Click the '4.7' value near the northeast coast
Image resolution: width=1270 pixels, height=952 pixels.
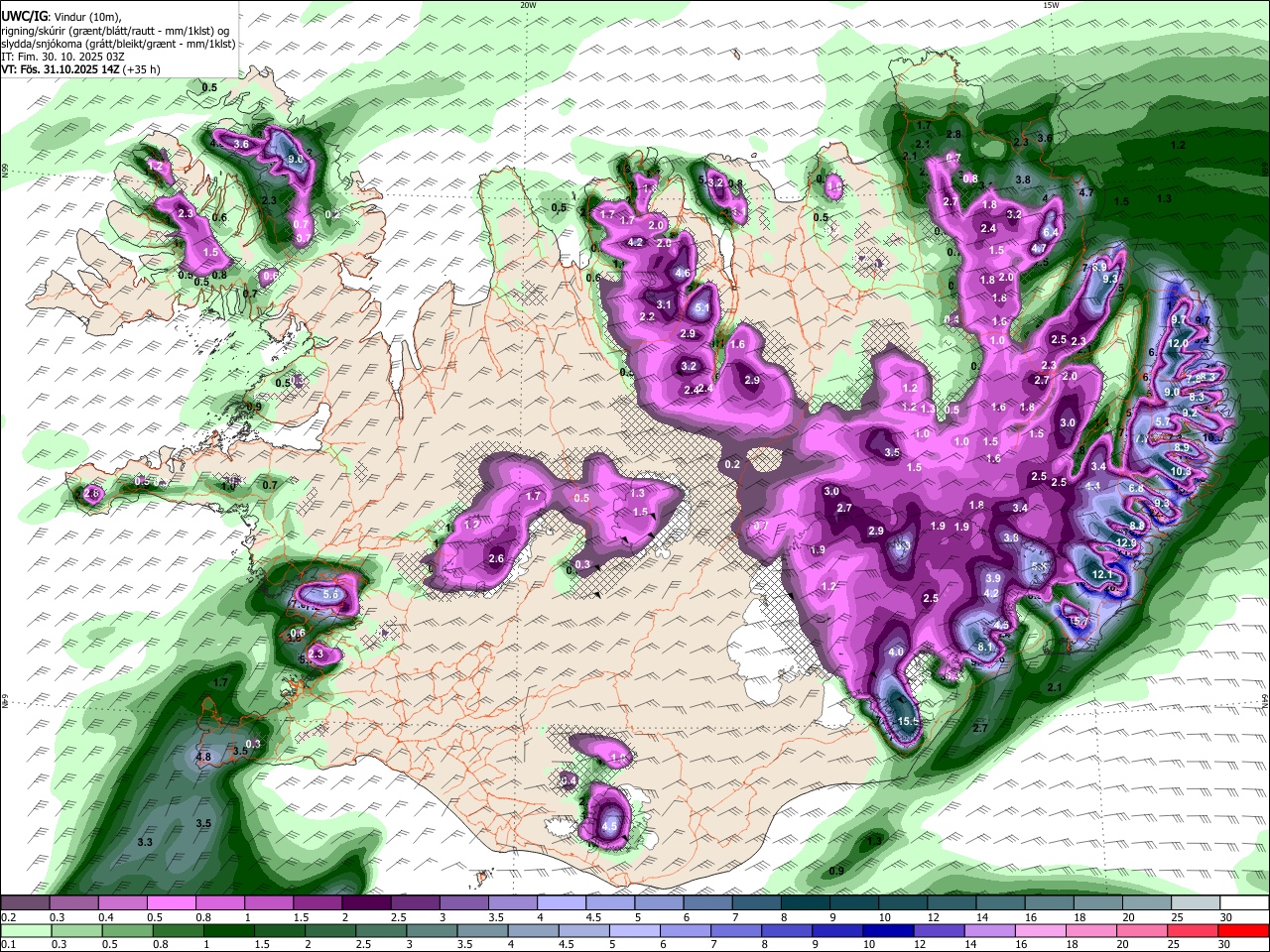point(1086,192)
